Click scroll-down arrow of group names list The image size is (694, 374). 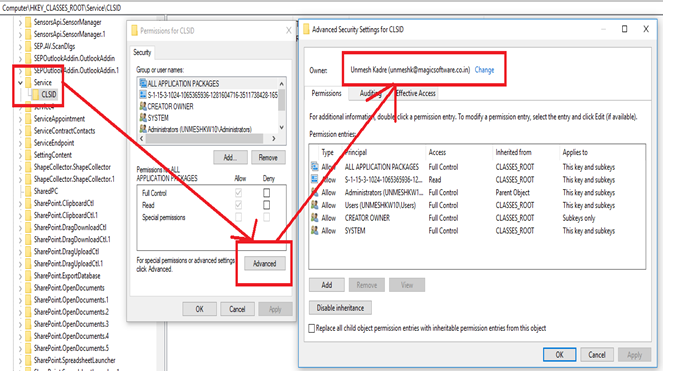tap(281, 128)
